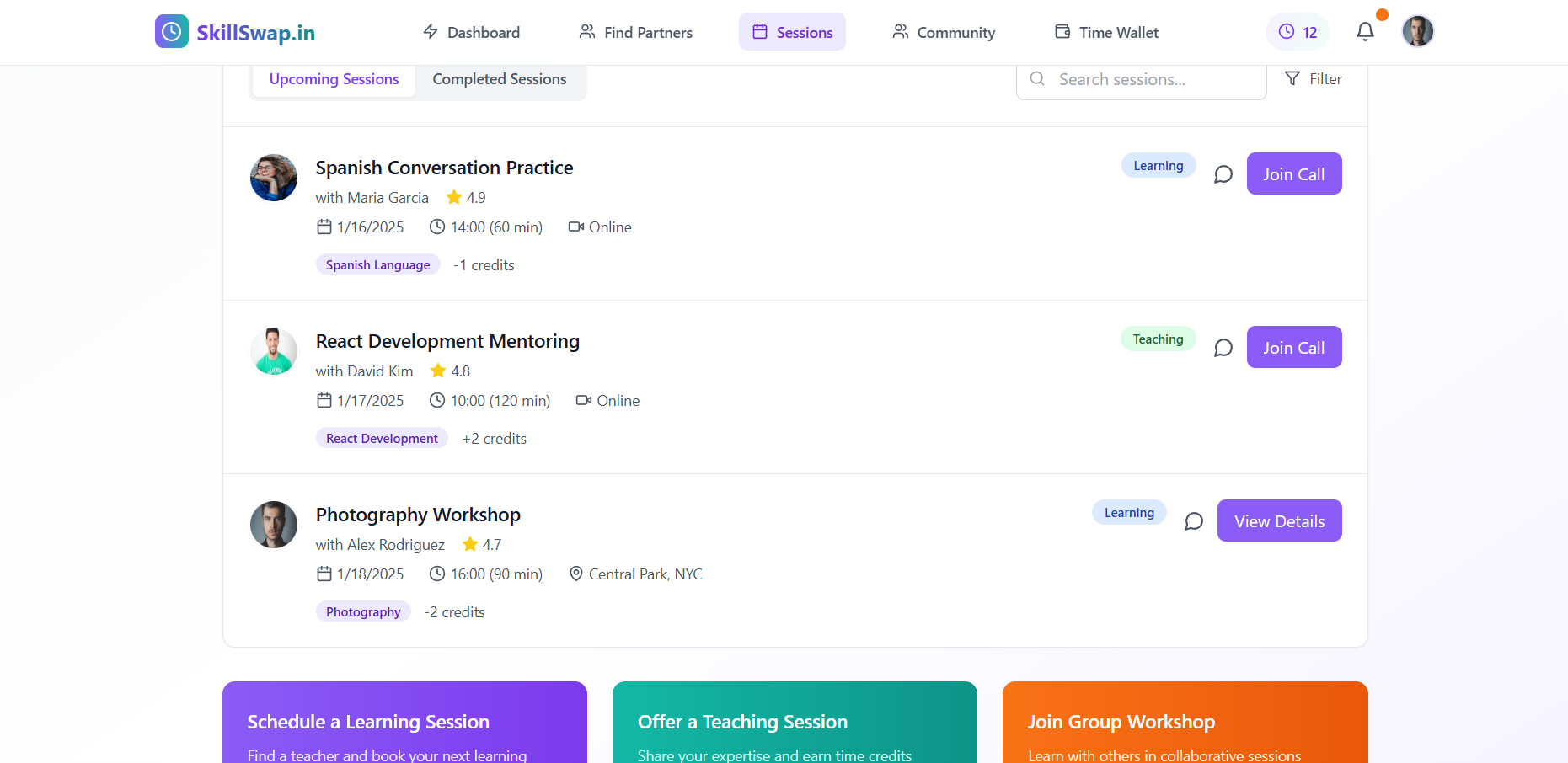The height and width of the screenshot is (763, 1568).
Task: Click calendar icon beside 1/18/2025
Action: 324,574
